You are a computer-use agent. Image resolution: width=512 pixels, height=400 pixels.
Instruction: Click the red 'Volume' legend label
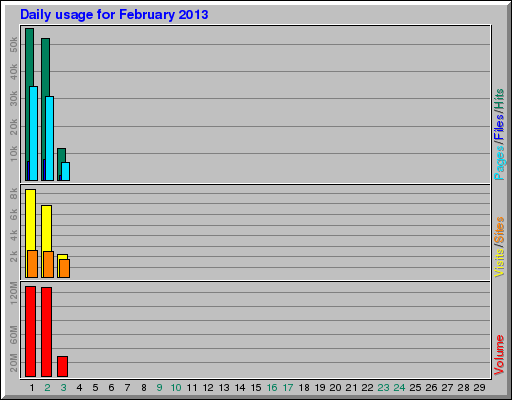pos(499,355)
